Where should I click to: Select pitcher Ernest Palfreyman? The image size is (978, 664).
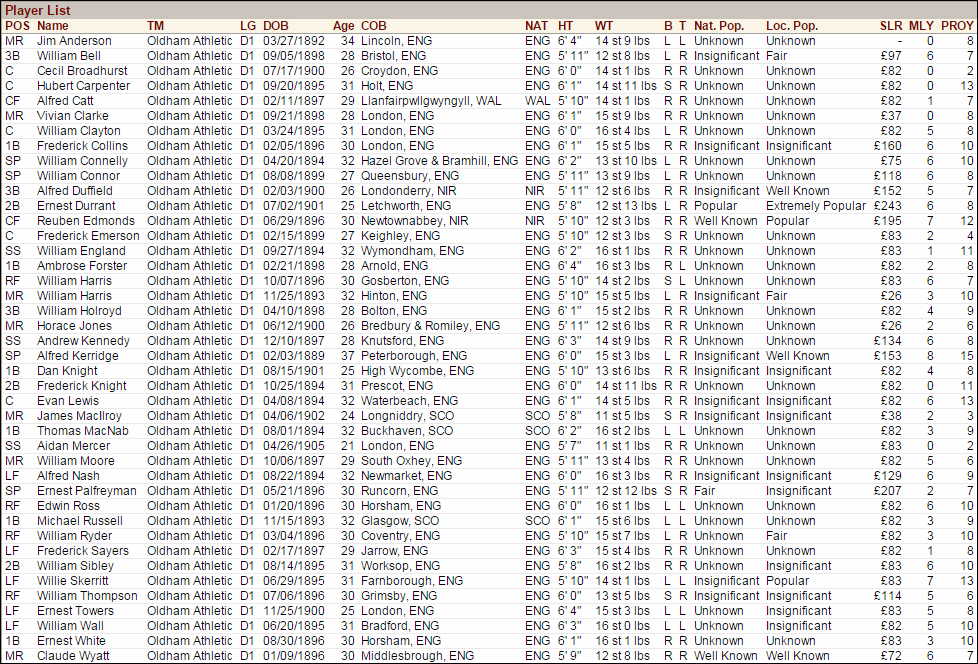pos(87,491)
